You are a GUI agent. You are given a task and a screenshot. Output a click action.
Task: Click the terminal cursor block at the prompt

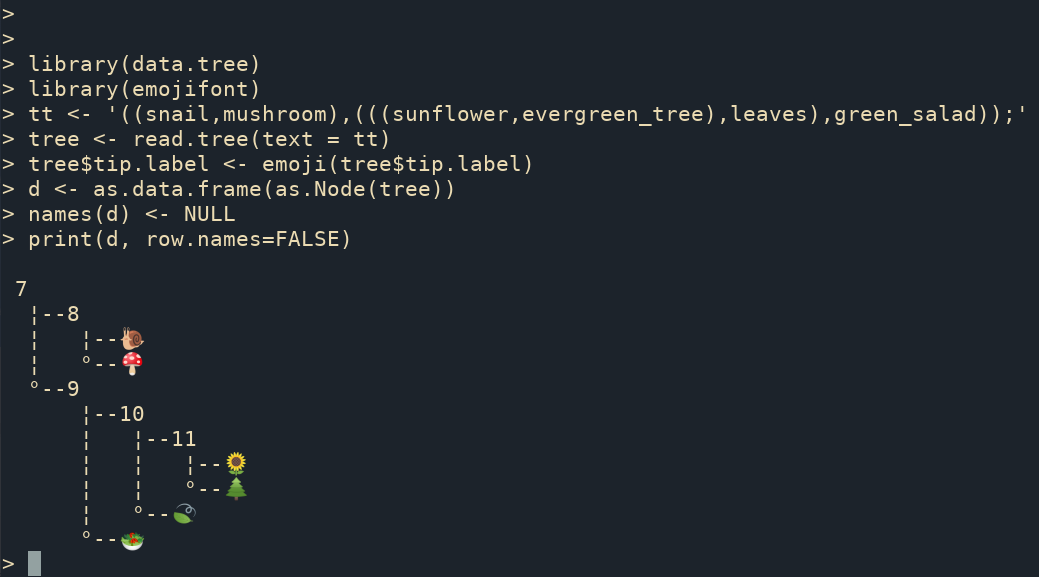[x=35, y=564]
